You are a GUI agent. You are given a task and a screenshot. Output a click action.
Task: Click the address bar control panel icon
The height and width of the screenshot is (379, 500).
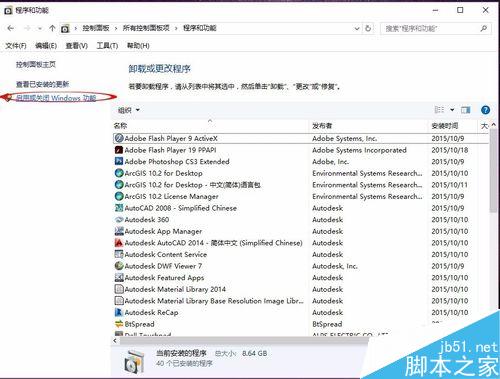tap(65, 29)
